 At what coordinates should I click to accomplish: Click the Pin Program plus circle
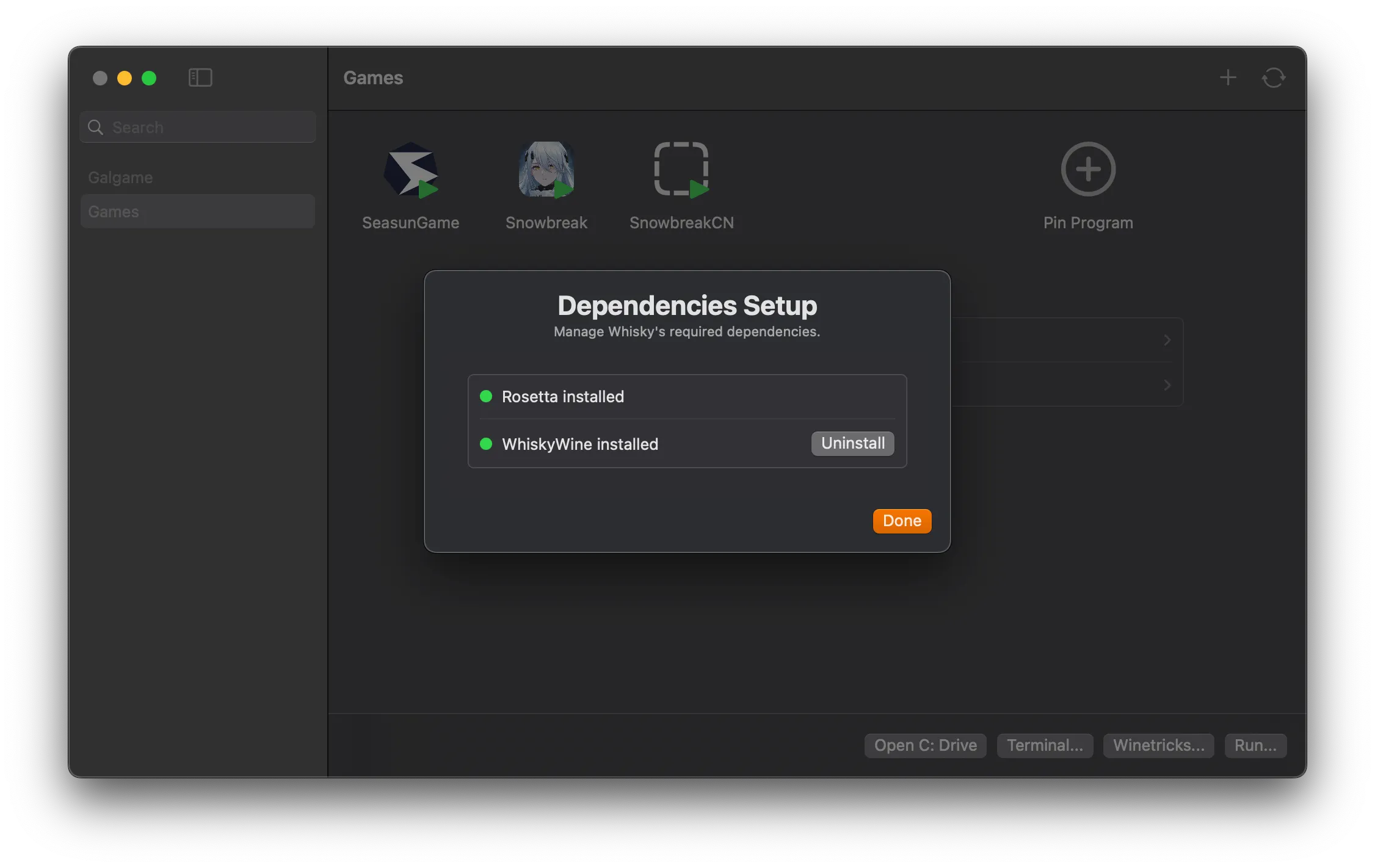(x=1088, y=169)
